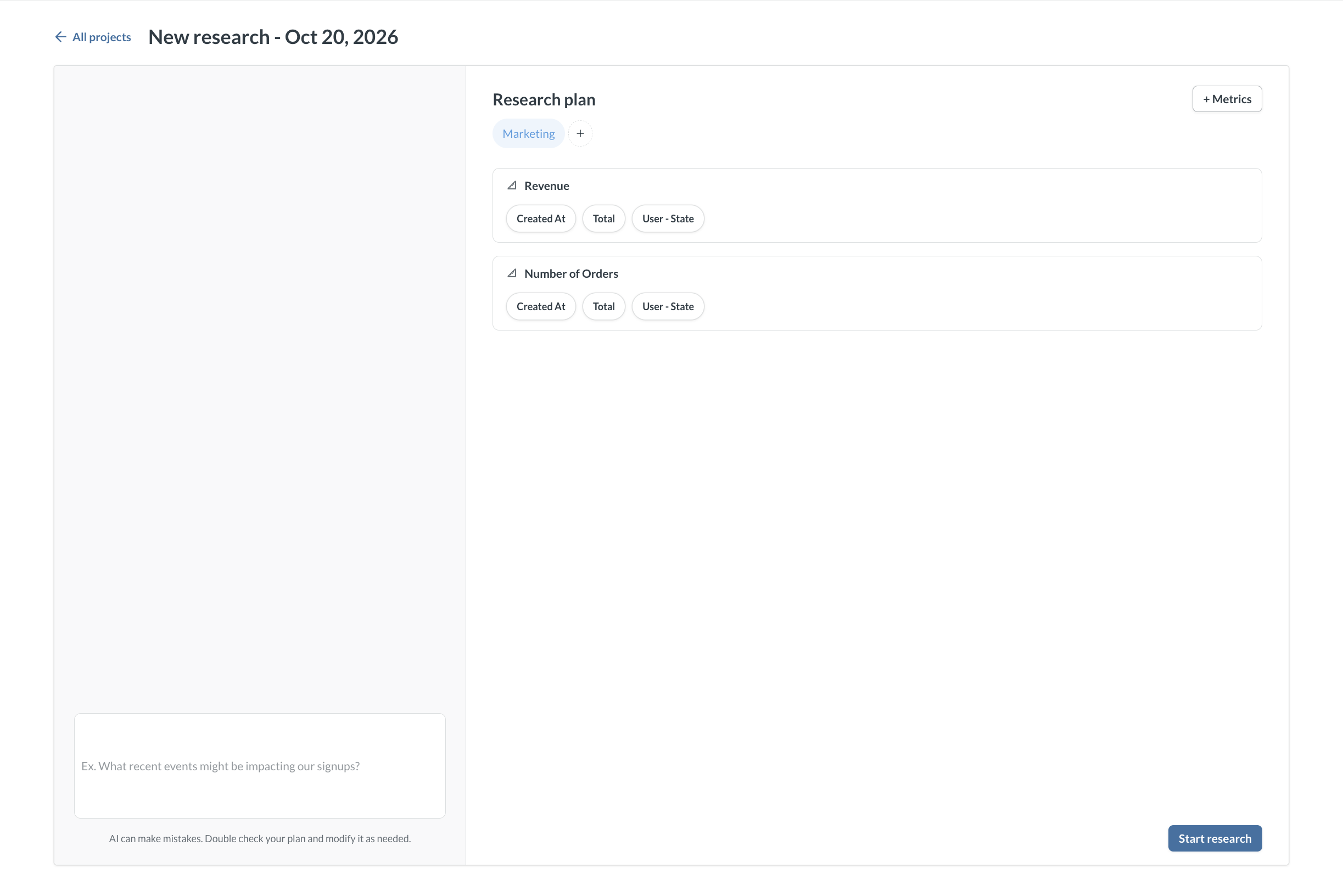This screenshot has width=1343, height=896.
Task: Focus the research question input field
Action: tap(260, 766)
